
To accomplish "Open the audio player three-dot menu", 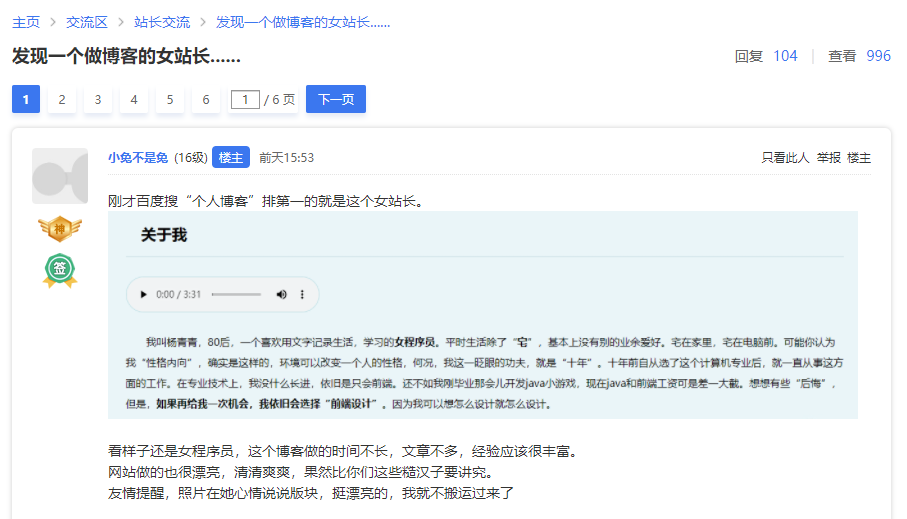I will click(303, 295).
